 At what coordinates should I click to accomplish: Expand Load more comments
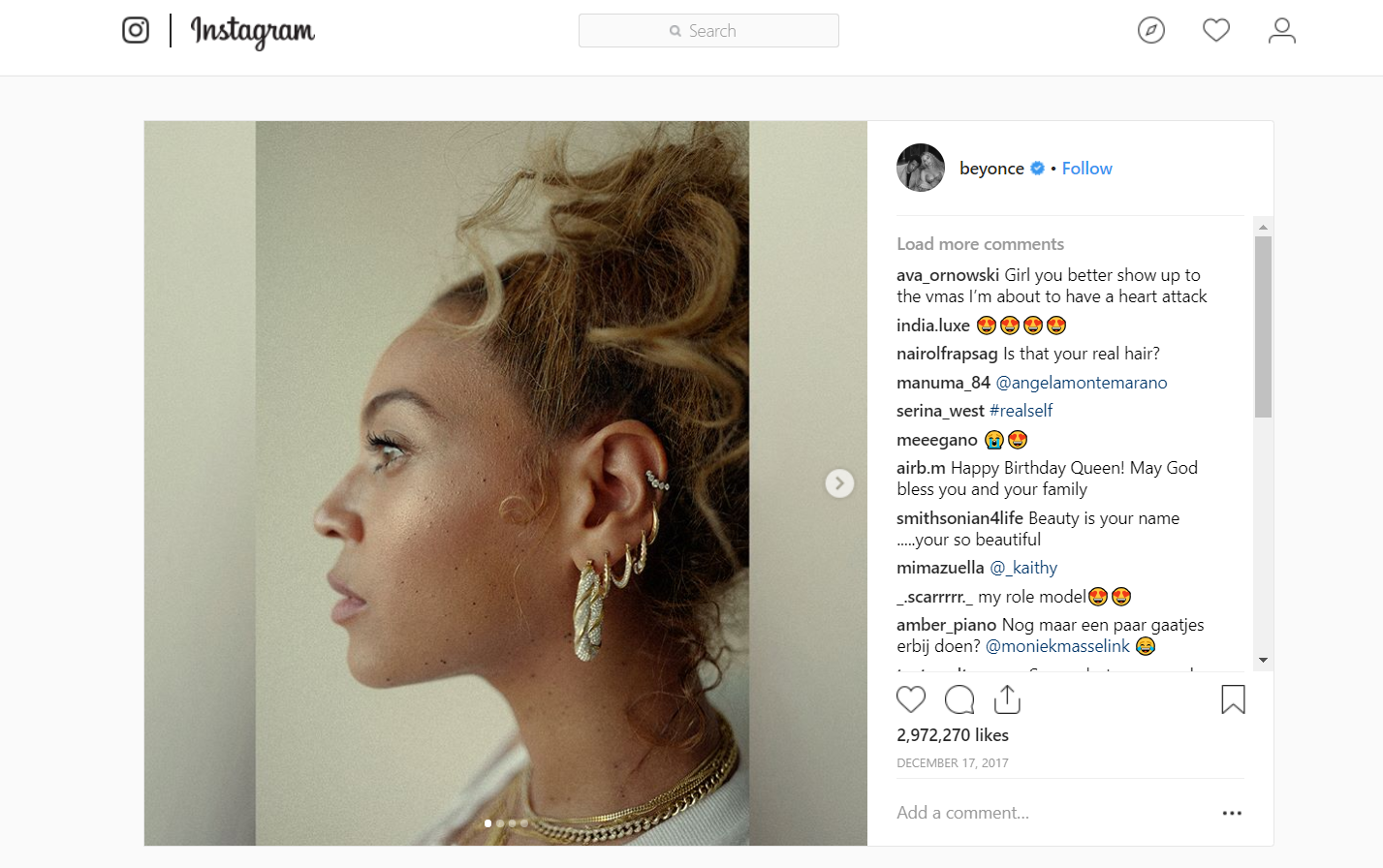(980, 244)
